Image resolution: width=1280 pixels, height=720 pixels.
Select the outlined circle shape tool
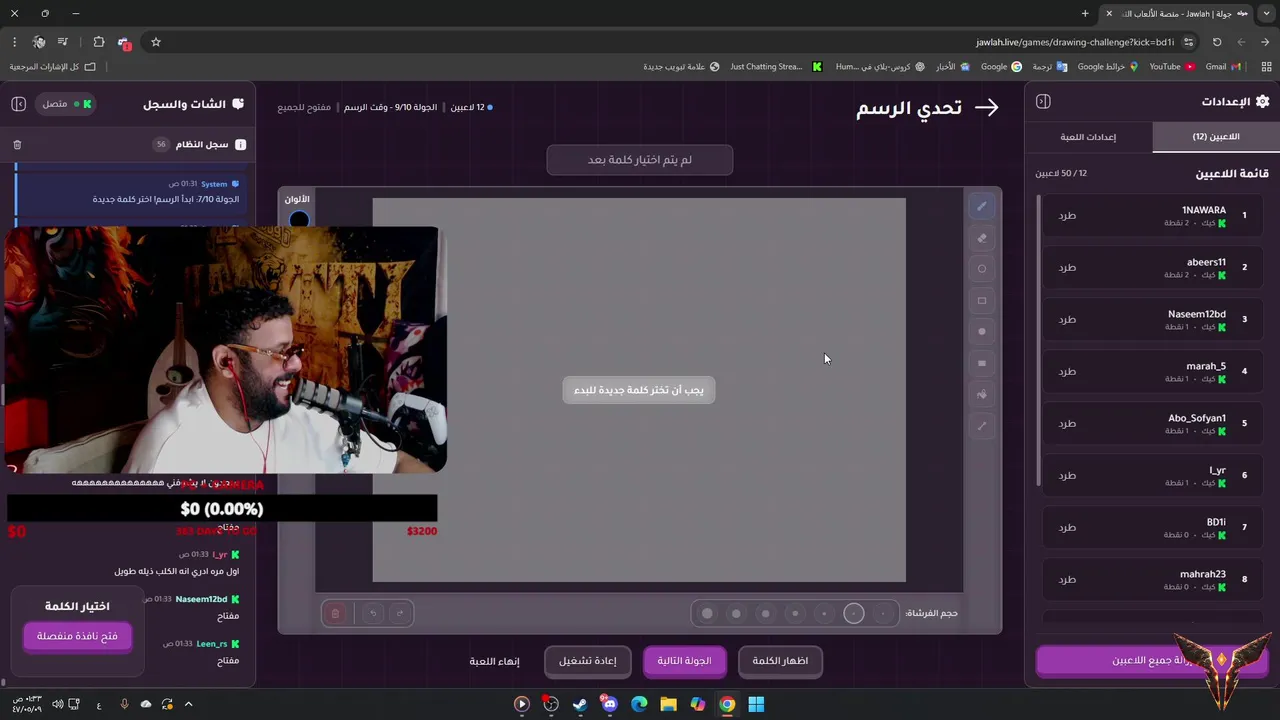981,269
